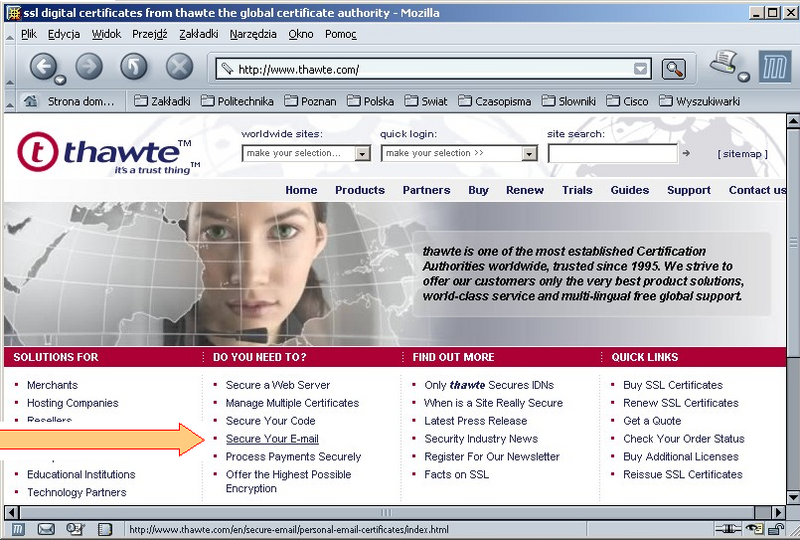Open the Okno menu
This screenshot has height=540, width=800.
tap(301, 34)
